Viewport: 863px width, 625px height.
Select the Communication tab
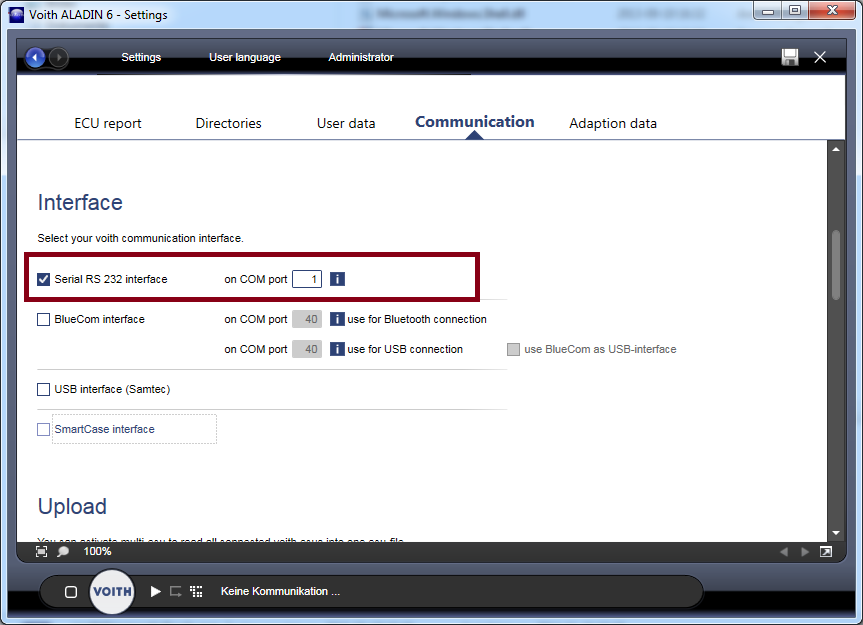pos(474,122)
